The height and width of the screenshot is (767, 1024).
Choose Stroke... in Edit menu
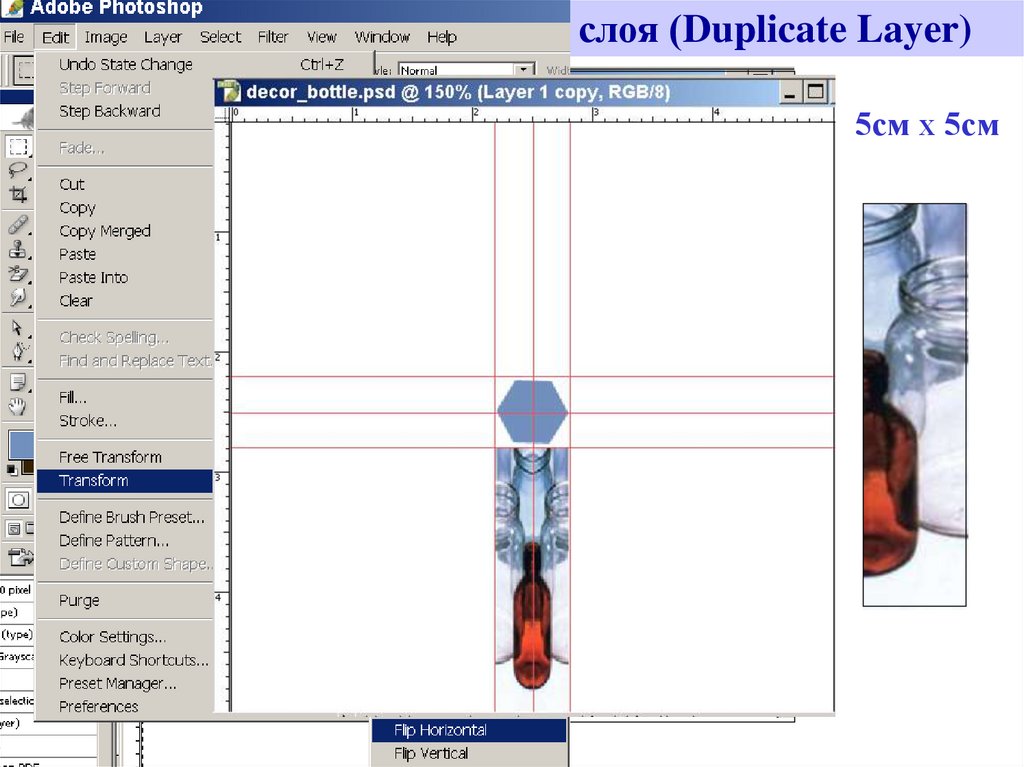[125, 421]
